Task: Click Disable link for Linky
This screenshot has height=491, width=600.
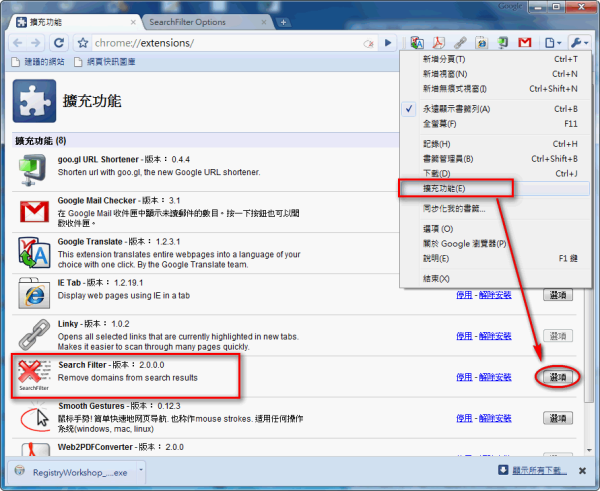Action: (x=464, y=336)
